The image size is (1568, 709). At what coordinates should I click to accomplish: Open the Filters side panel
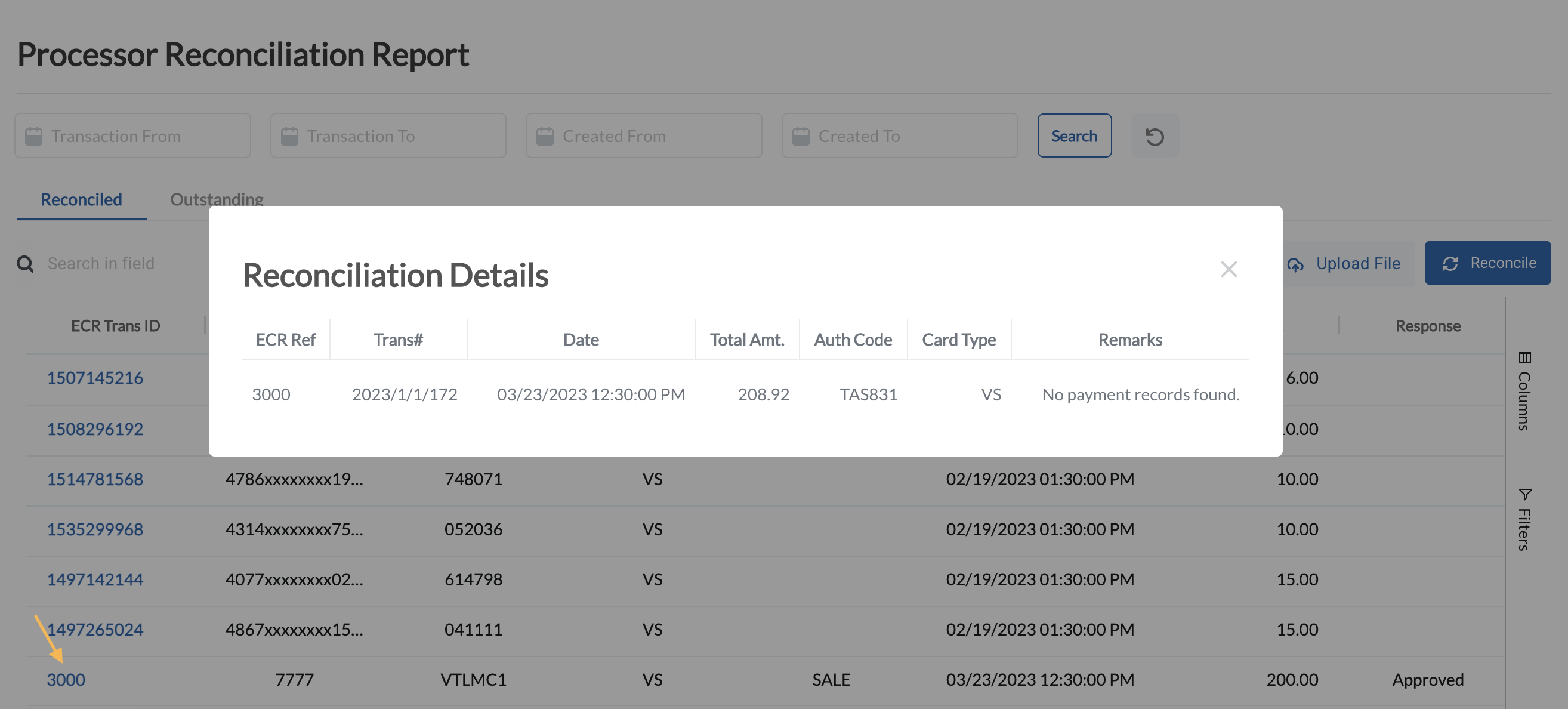tap(1524, 519)
